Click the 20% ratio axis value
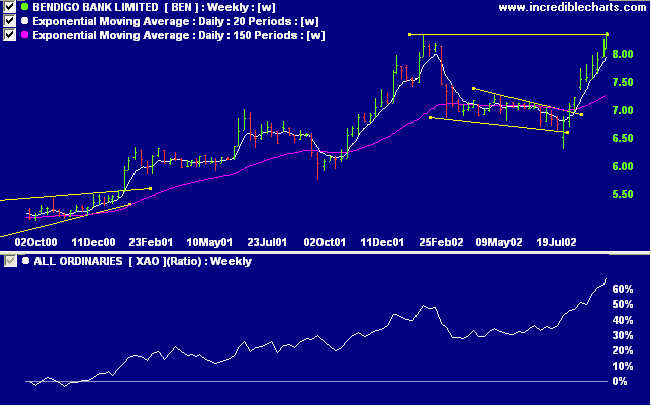 623,351
